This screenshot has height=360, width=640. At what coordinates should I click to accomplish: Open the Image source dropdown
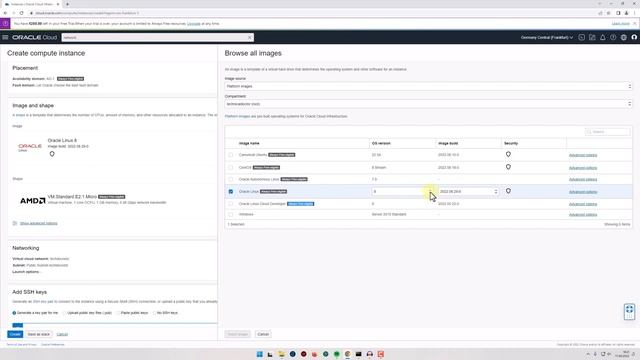pos(428,86)
